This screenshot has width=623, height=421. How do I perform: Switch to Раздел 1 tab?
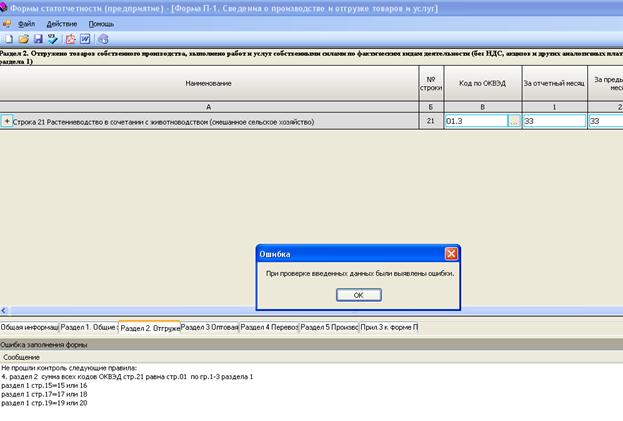(88, 327)
